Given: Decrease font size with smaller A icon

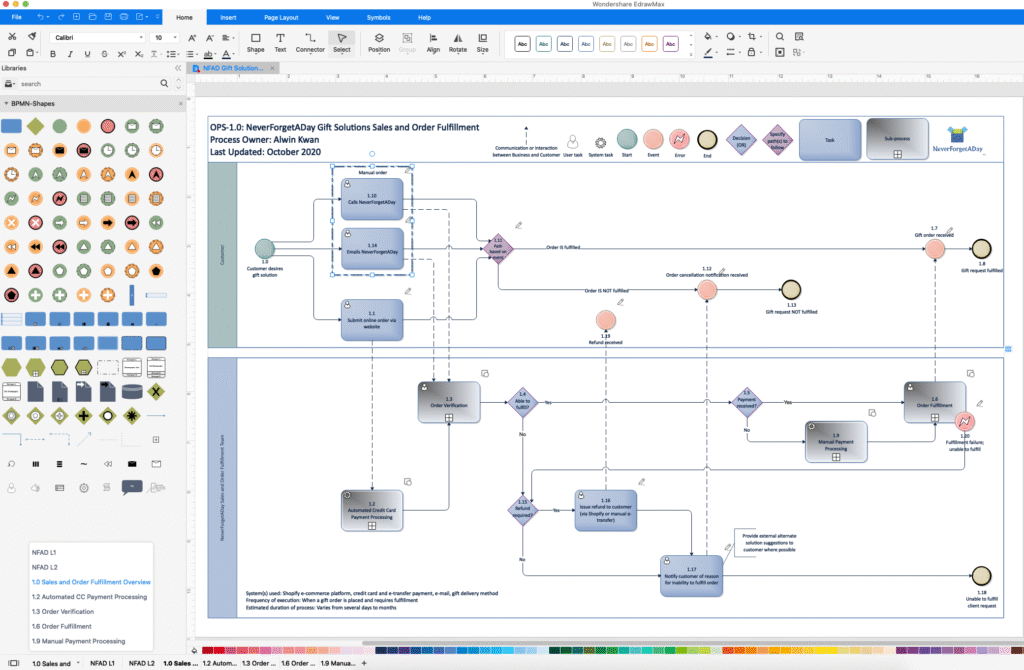Looking at the screenshot, I should [210, 38].
